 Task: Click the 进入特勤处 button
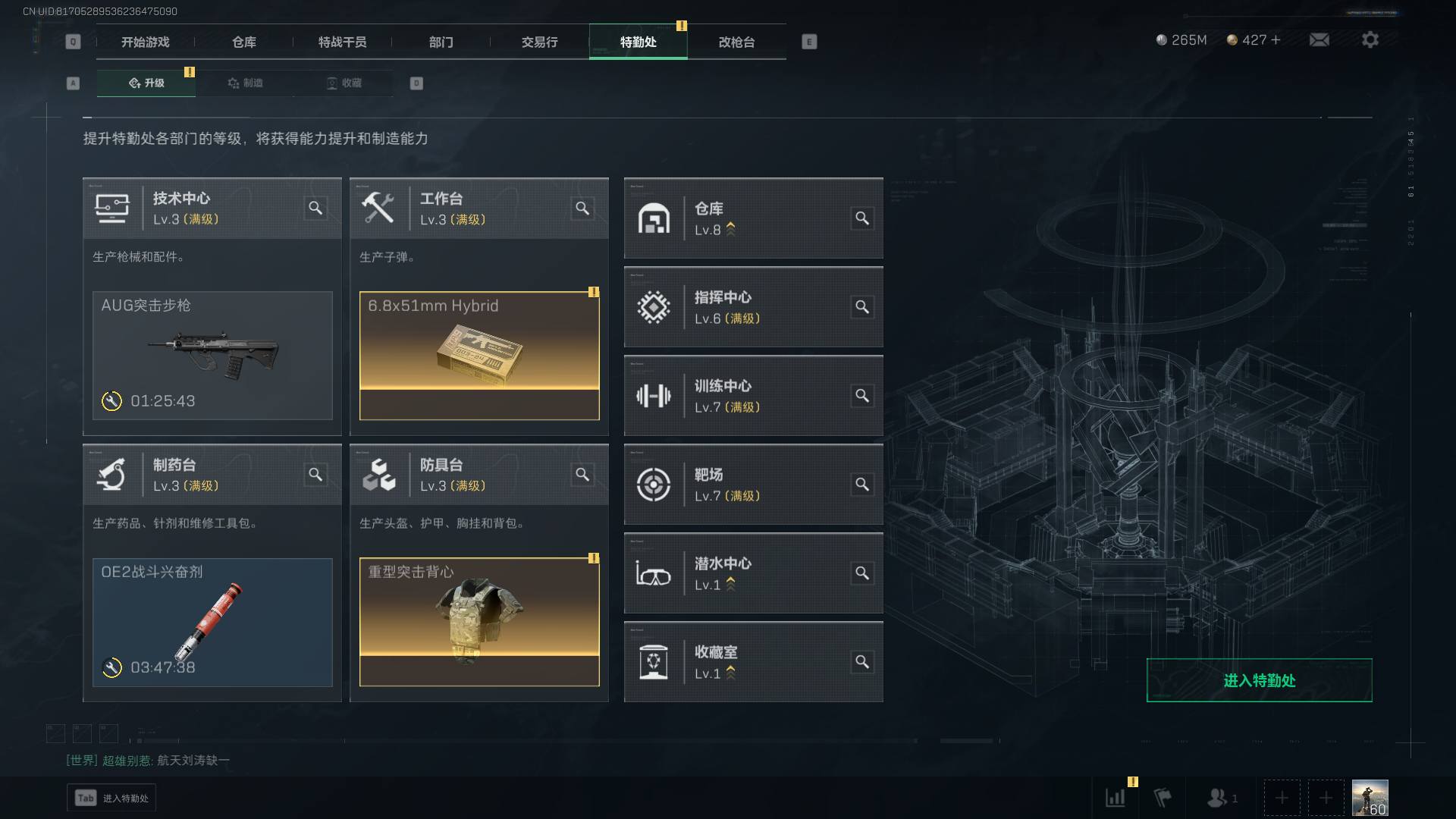[x=1259, y=680]
